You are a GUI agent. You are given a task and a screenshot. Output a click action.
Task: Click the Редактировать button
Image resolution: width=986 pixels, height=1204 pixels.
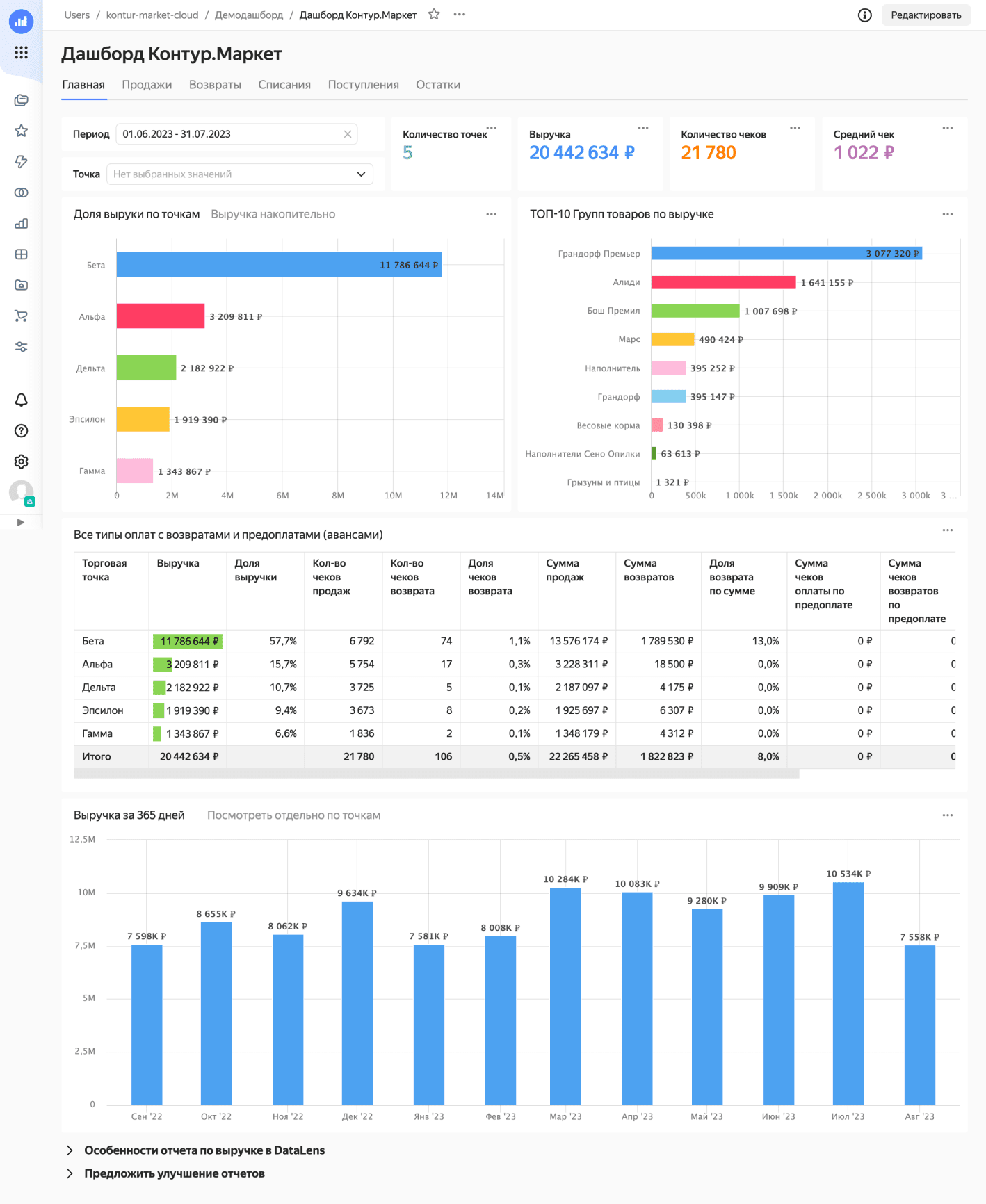[x=926, y=15]
